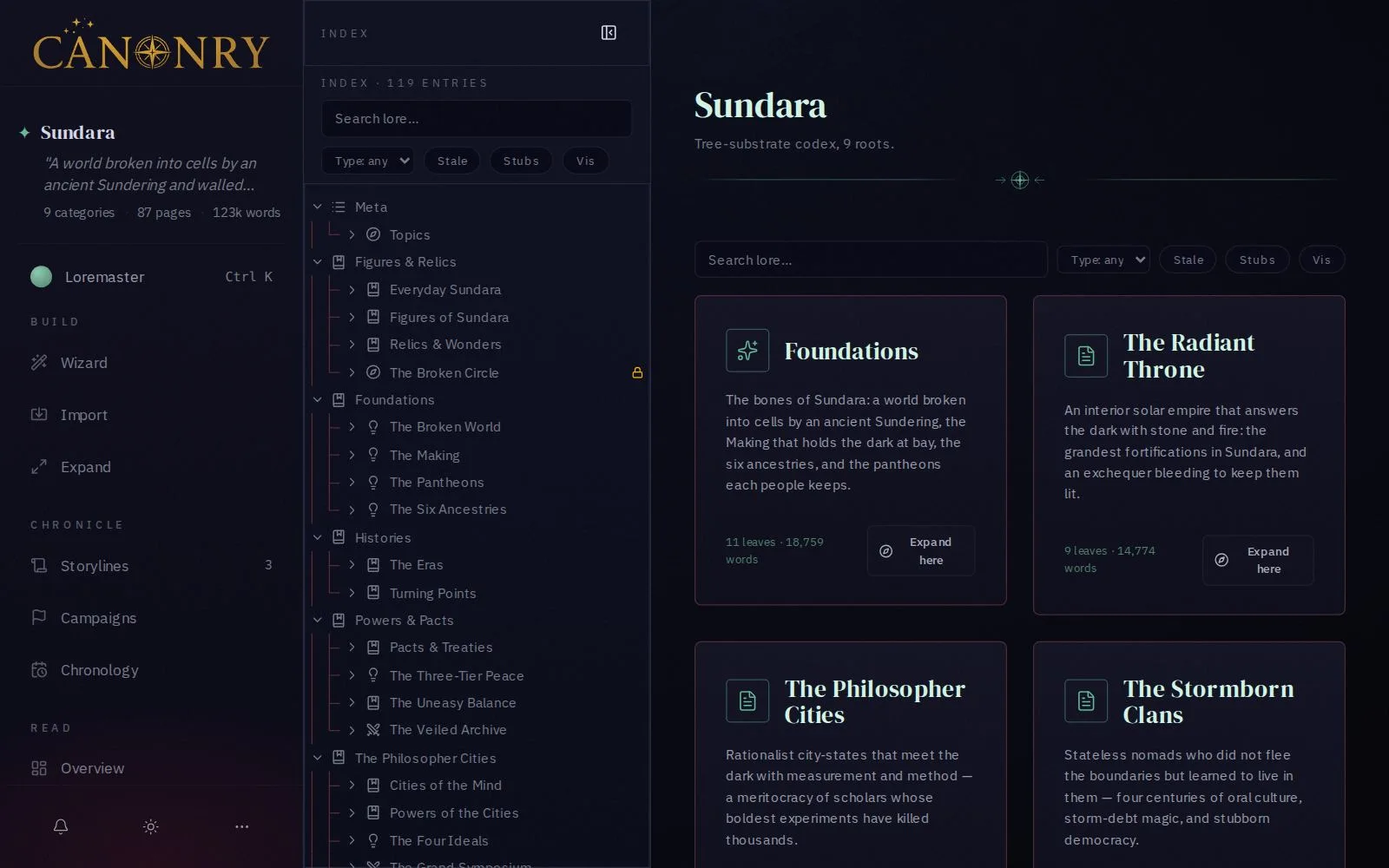The width and height of the screenshot is (1389, 868).
Task: Click the Overview grid icon
Action: pos(39,768)
